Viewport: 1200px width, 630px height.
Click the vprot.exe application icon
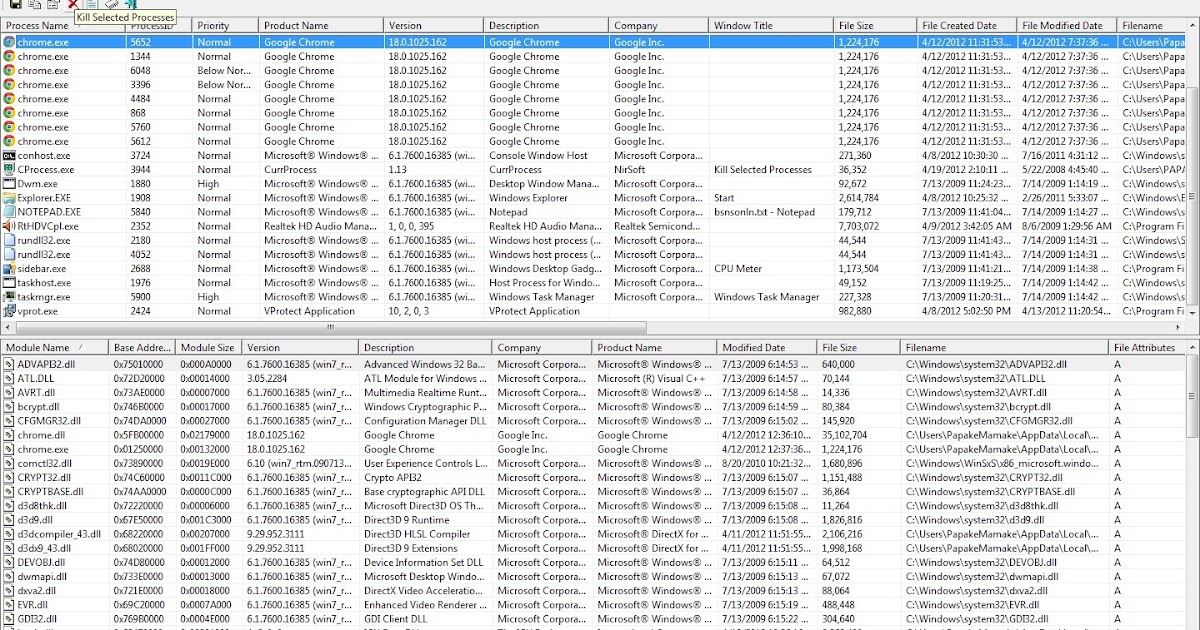9,311
